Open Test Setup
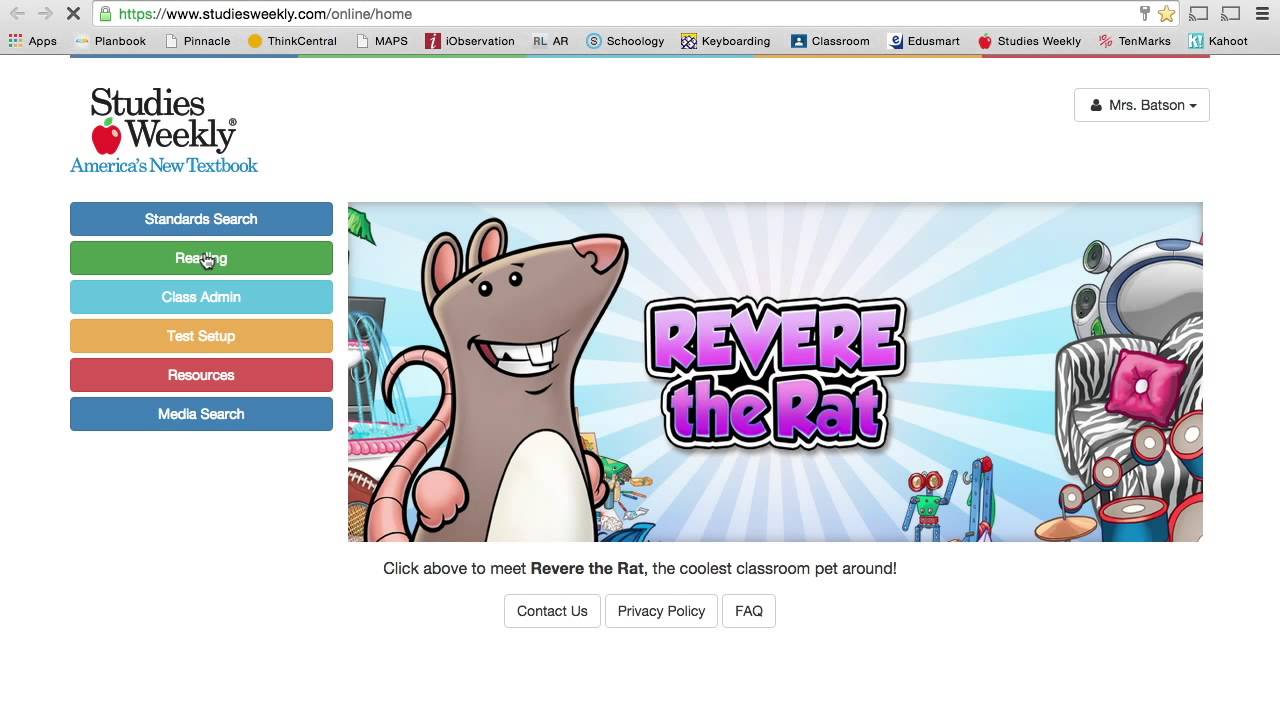Screen dimensions: 1280x720 coord(201,336)
